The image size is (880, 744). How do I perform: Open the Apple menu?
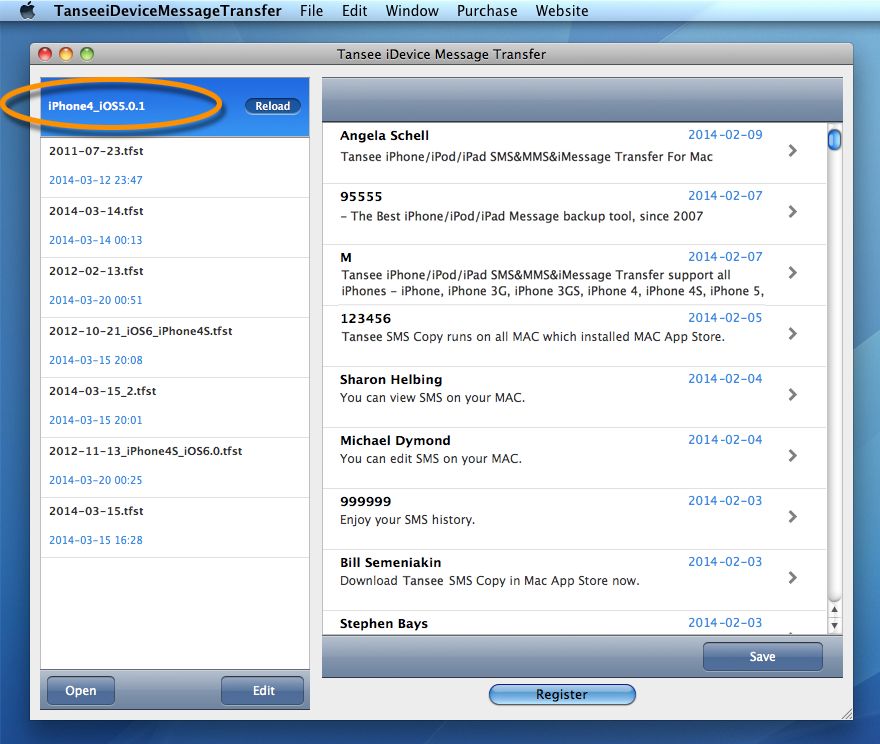point(28,11)
